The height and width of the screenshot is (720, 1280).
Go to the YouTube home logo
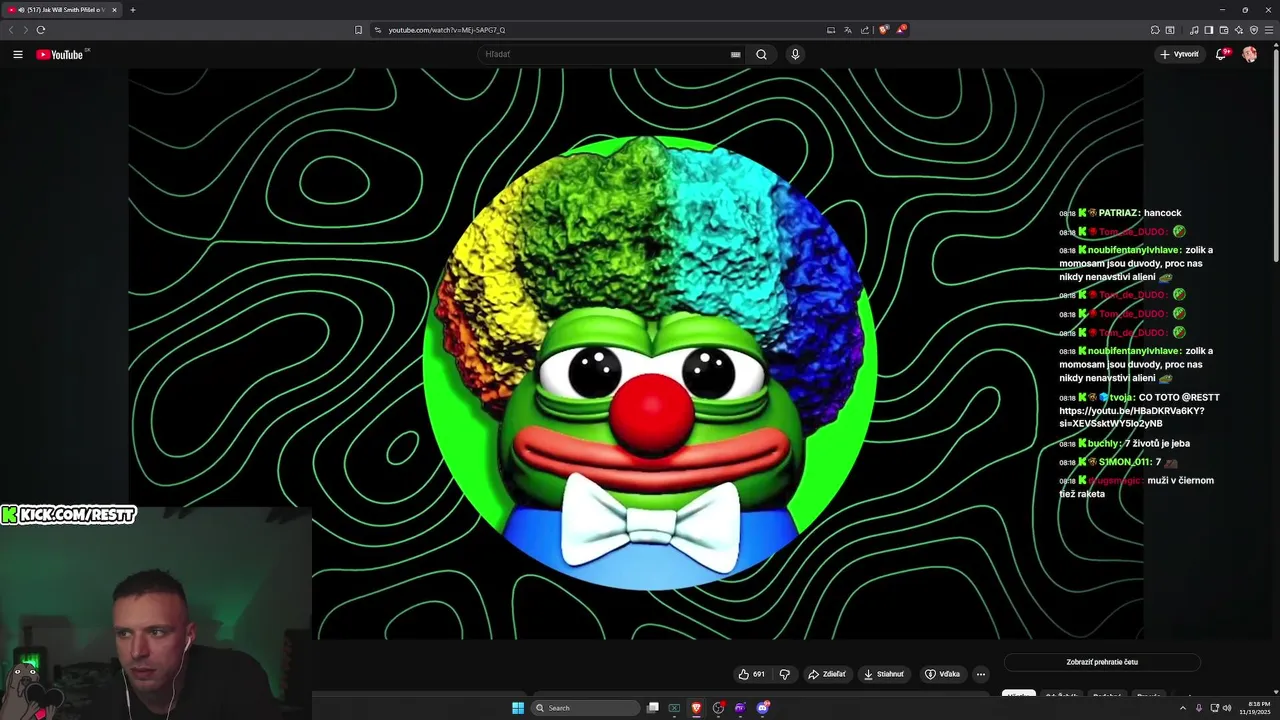click(x=60, y=55)
